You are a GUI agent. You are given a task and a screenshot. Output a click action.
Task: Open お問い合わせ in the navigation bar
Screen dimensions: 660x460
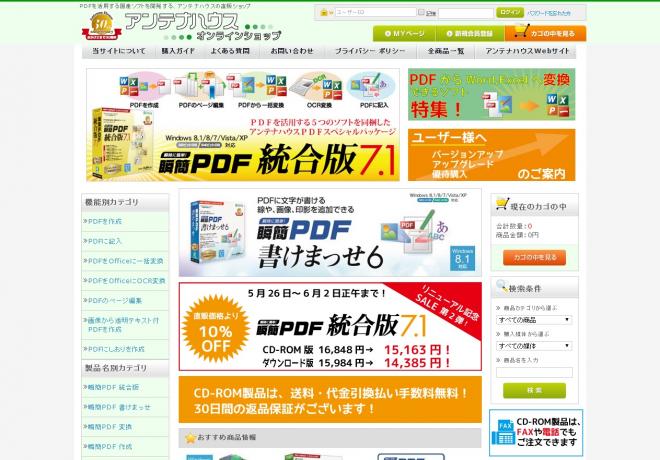coord(292,51)
